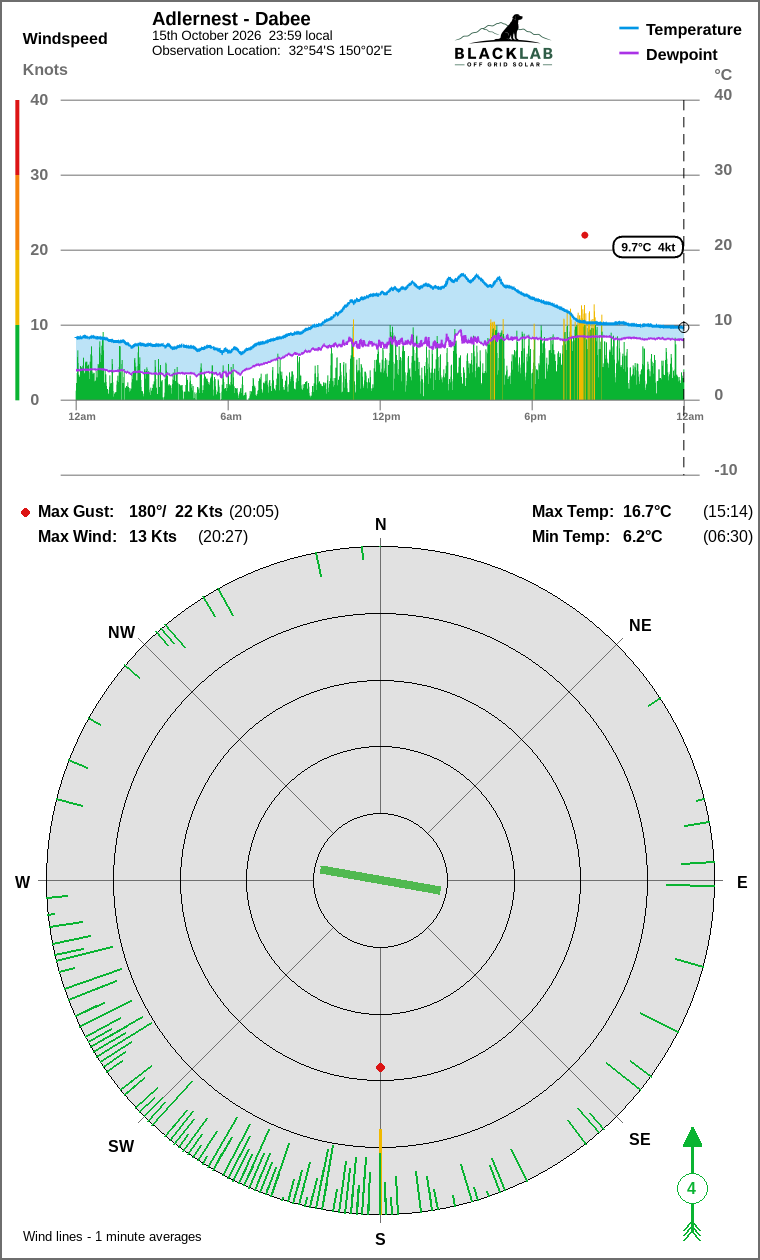This screenshot has width=760, height=1260.
Task: Click the orange gust line at compass south
Action: click(x=380, y=1140)
